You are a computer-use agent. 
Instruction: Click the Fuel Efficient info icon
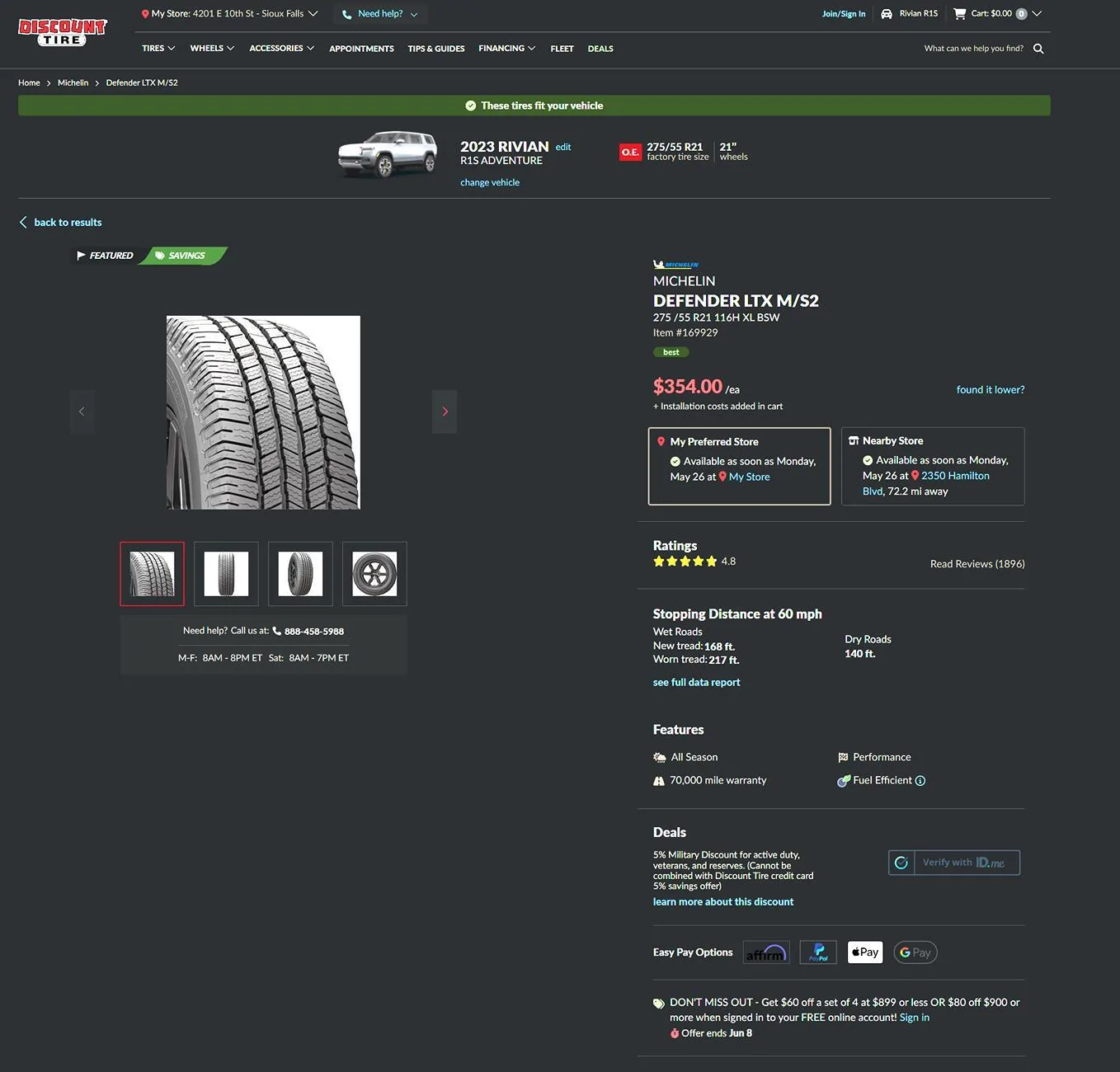pos(920,781)
